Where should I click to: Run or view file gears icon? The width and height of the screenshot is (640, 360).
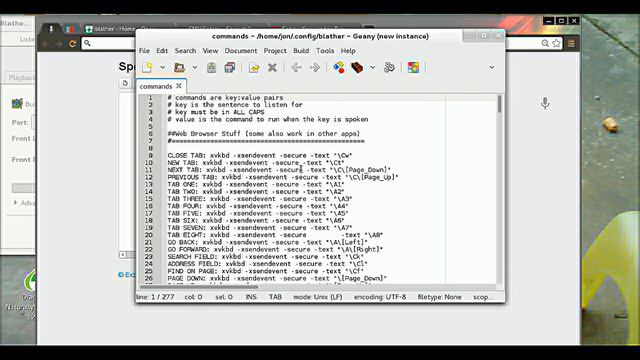click(x=389, y=67)
